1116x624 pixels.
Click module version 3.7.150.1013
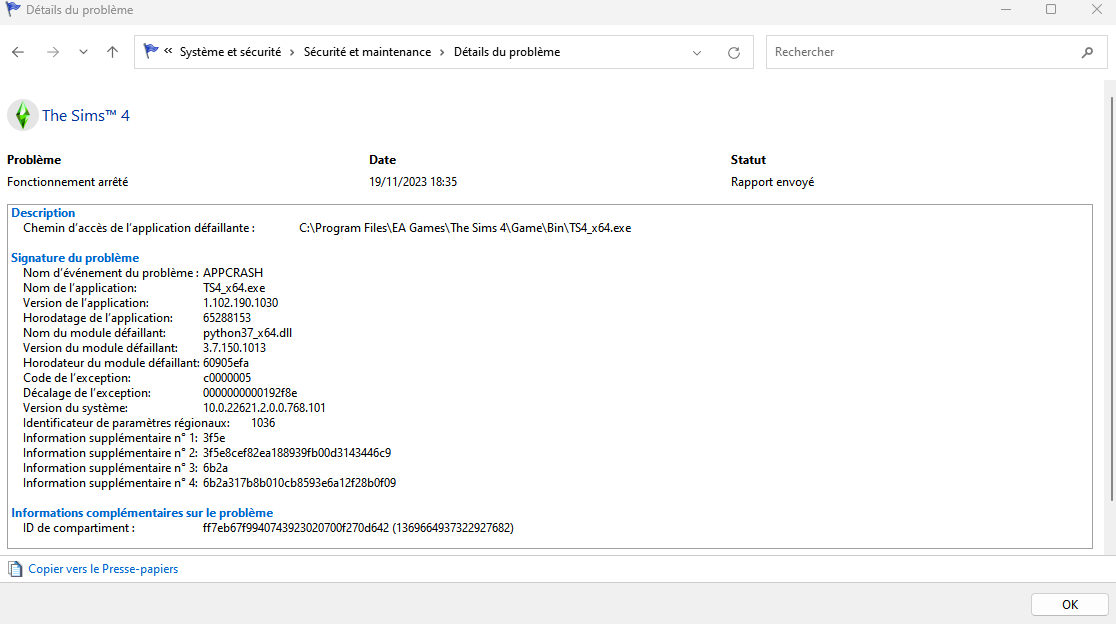point(234,348)
